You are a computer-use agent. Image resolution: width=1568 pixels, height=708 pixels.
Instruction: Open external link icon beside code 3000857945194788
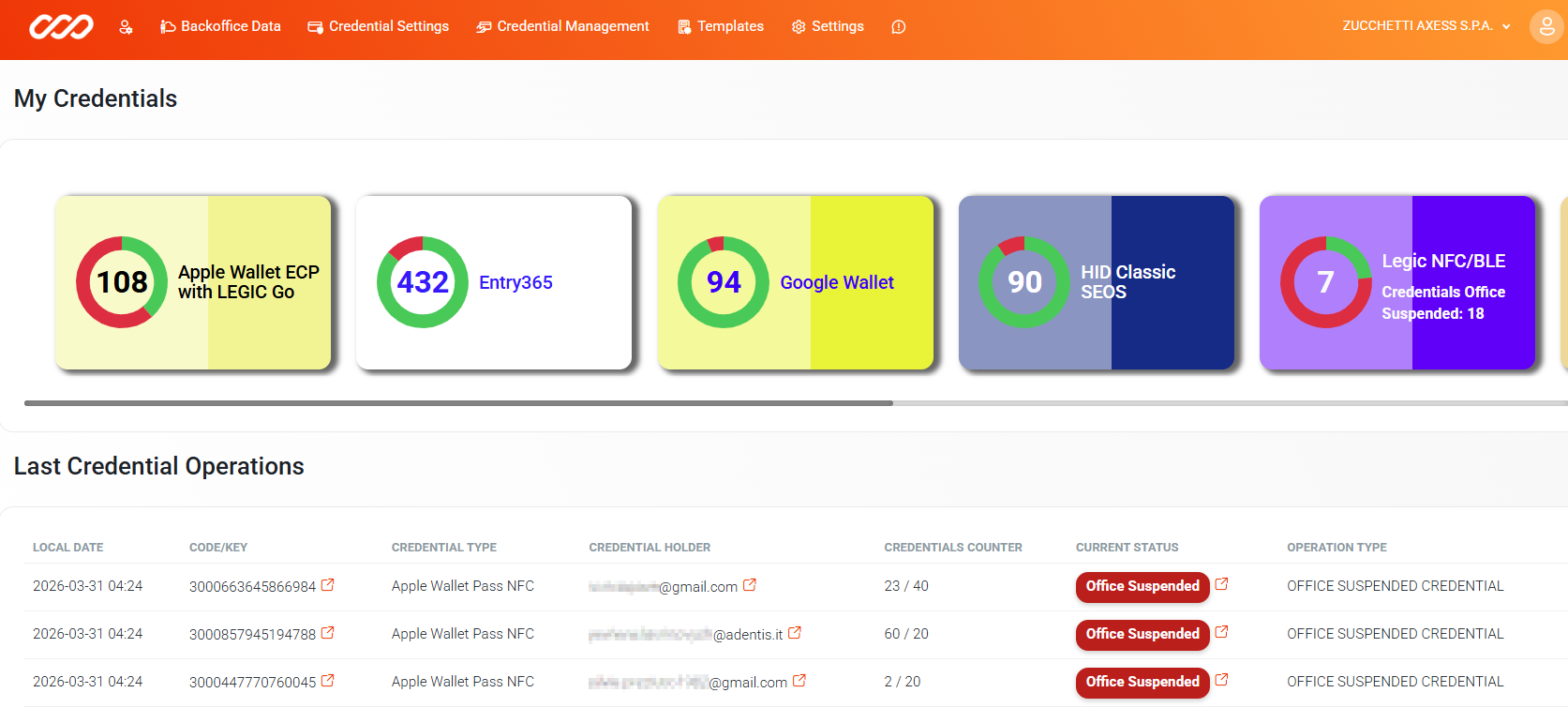click(328, 633)
